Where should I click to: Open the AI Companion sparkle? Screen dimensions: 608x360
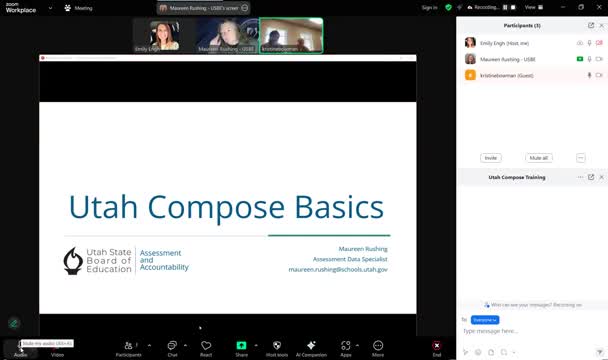(311, 348)
